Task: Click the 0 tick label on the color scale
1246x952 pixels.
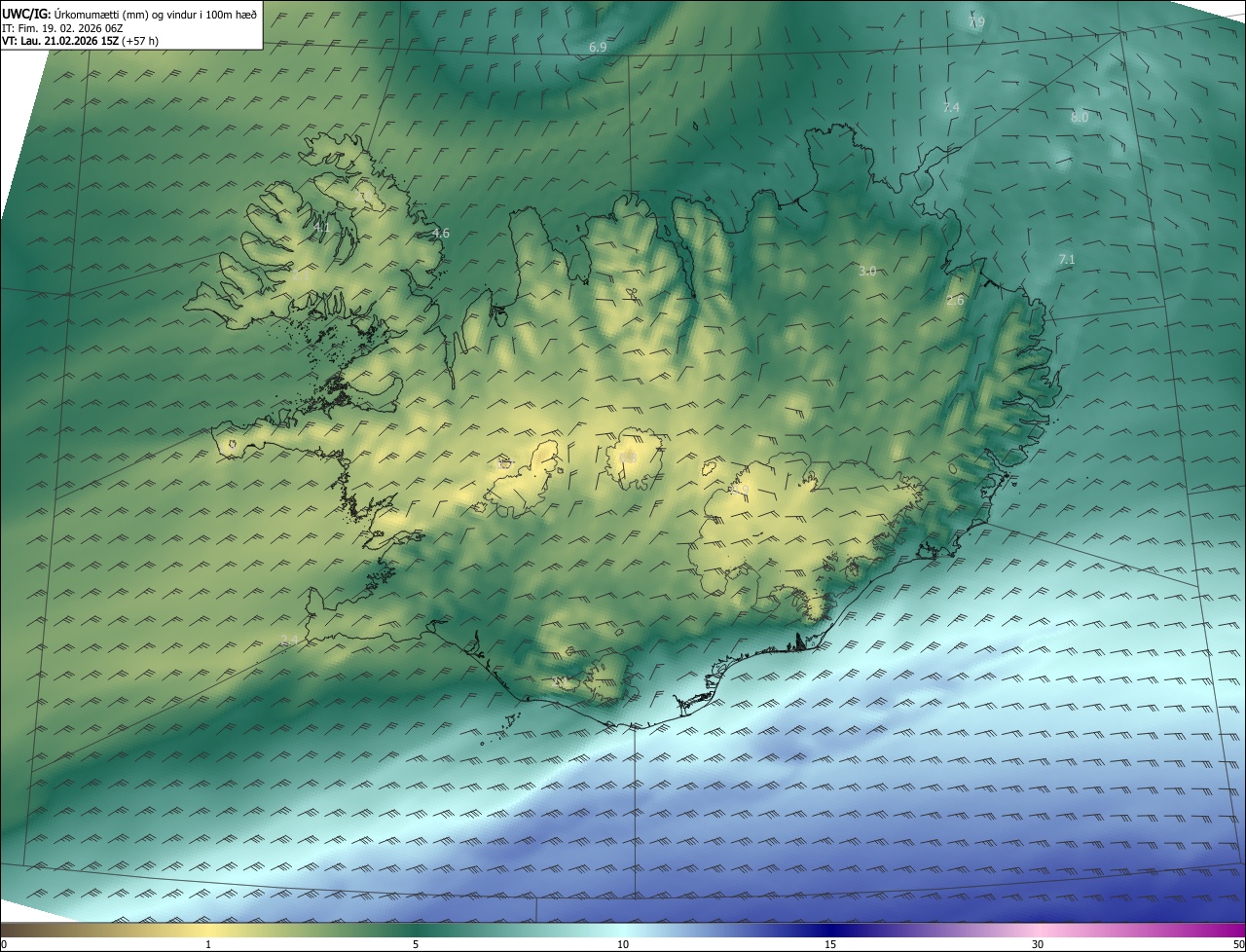Action: click(x=4, y=944)
